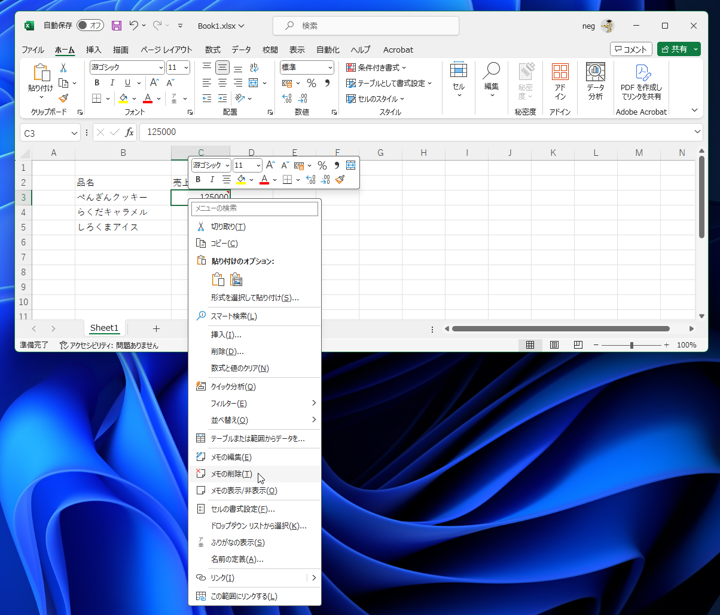Toggle wrap text icon in ribbon
Screen dimensions: 720x615
click(254, 68)
